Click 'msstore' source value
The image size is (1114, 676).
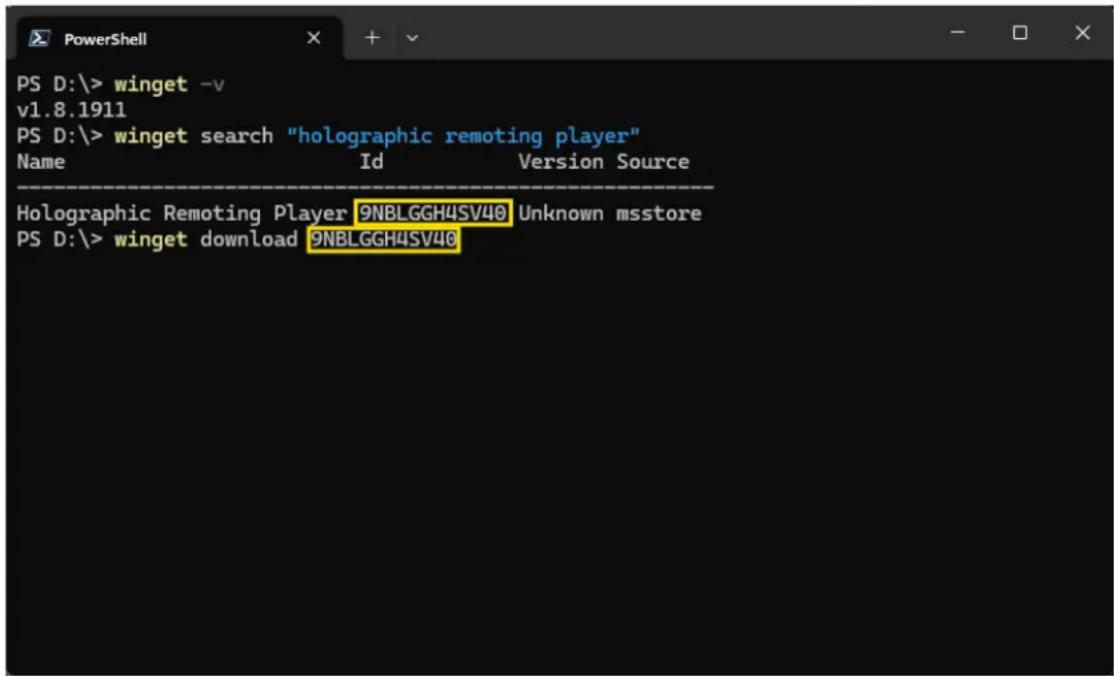coord(659,213)
